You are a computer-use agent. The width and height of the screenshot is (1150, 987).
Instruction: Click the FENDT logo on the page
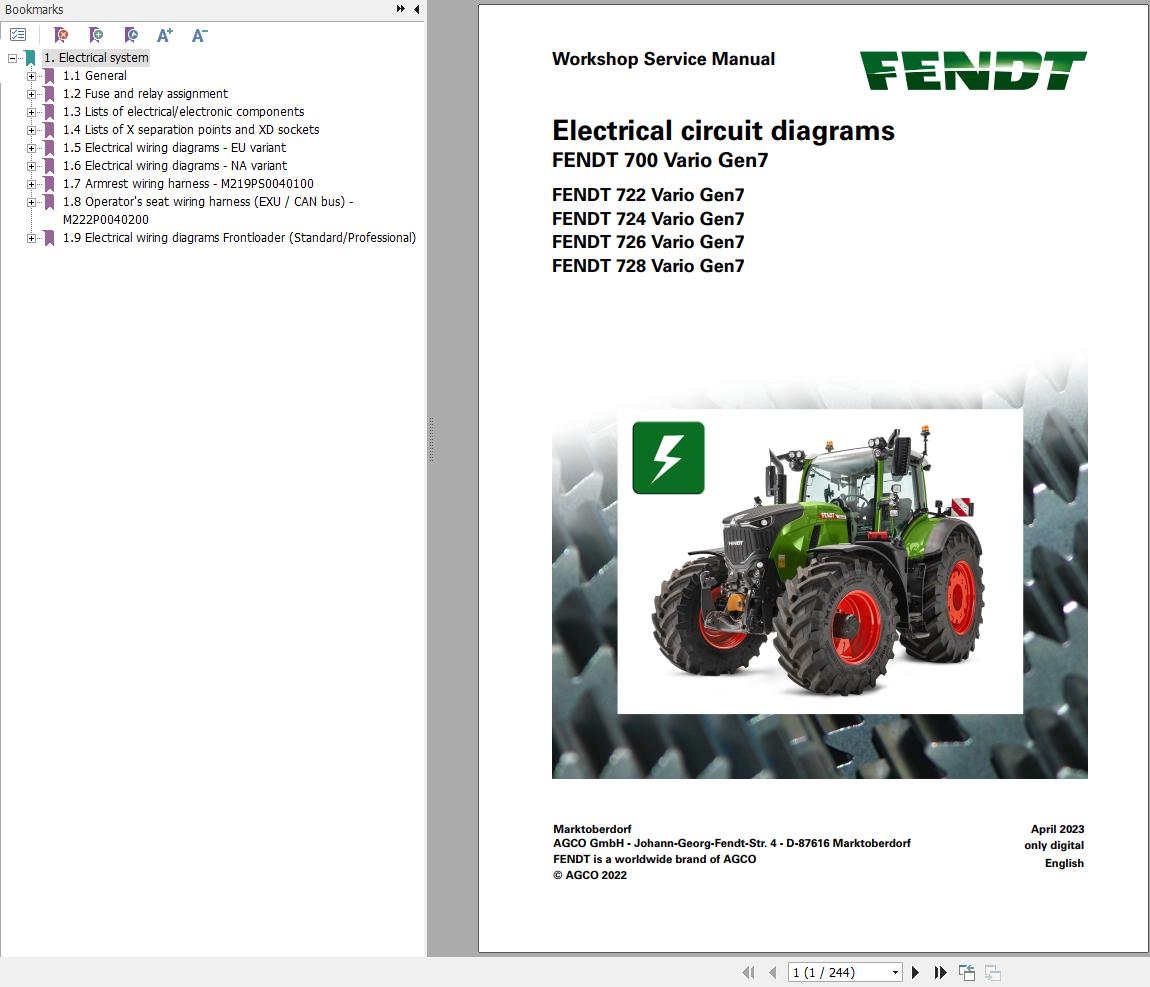click(973, 70)
